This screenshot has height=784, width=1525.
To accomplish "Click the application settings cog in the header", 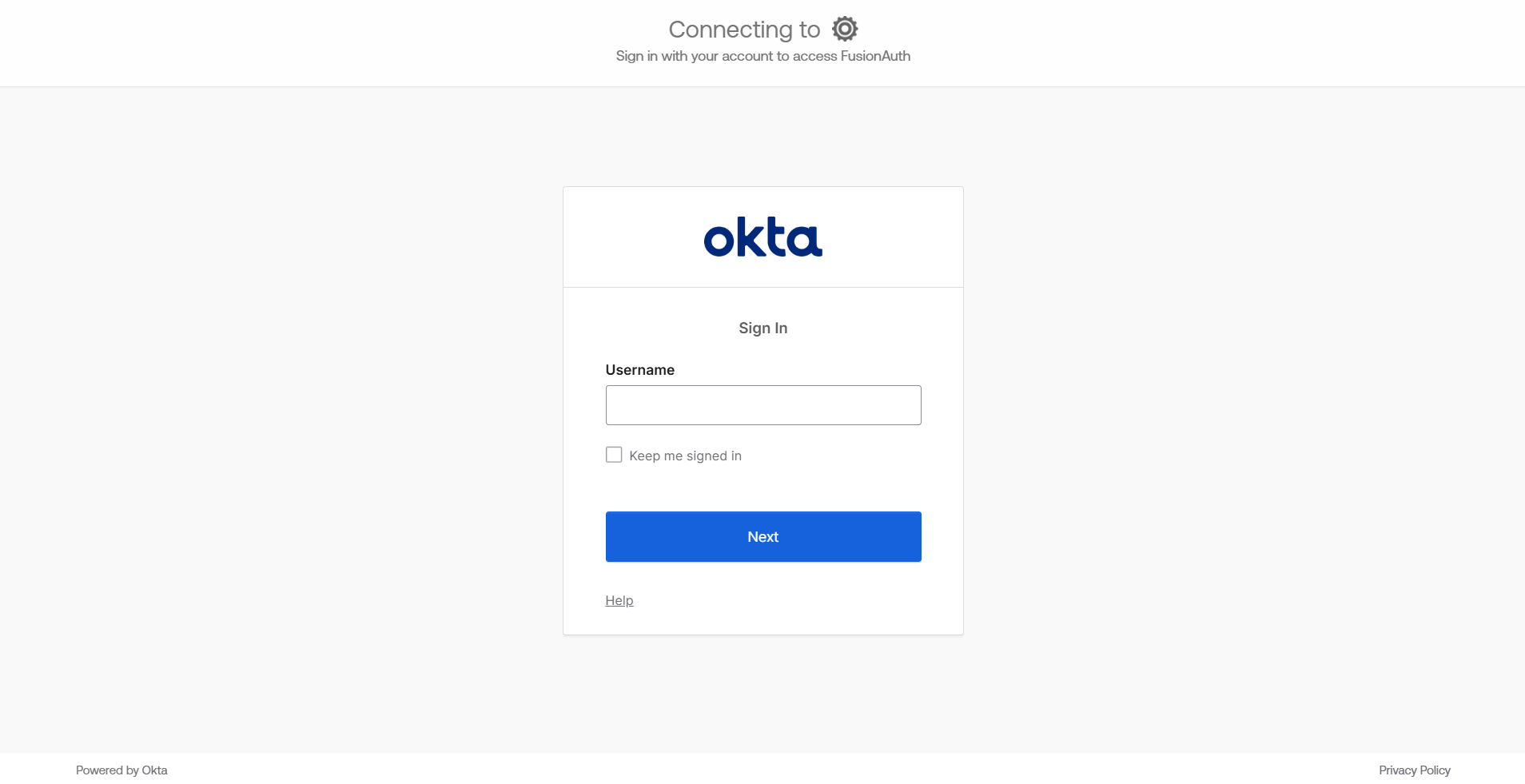I will [x=844, y=28].
